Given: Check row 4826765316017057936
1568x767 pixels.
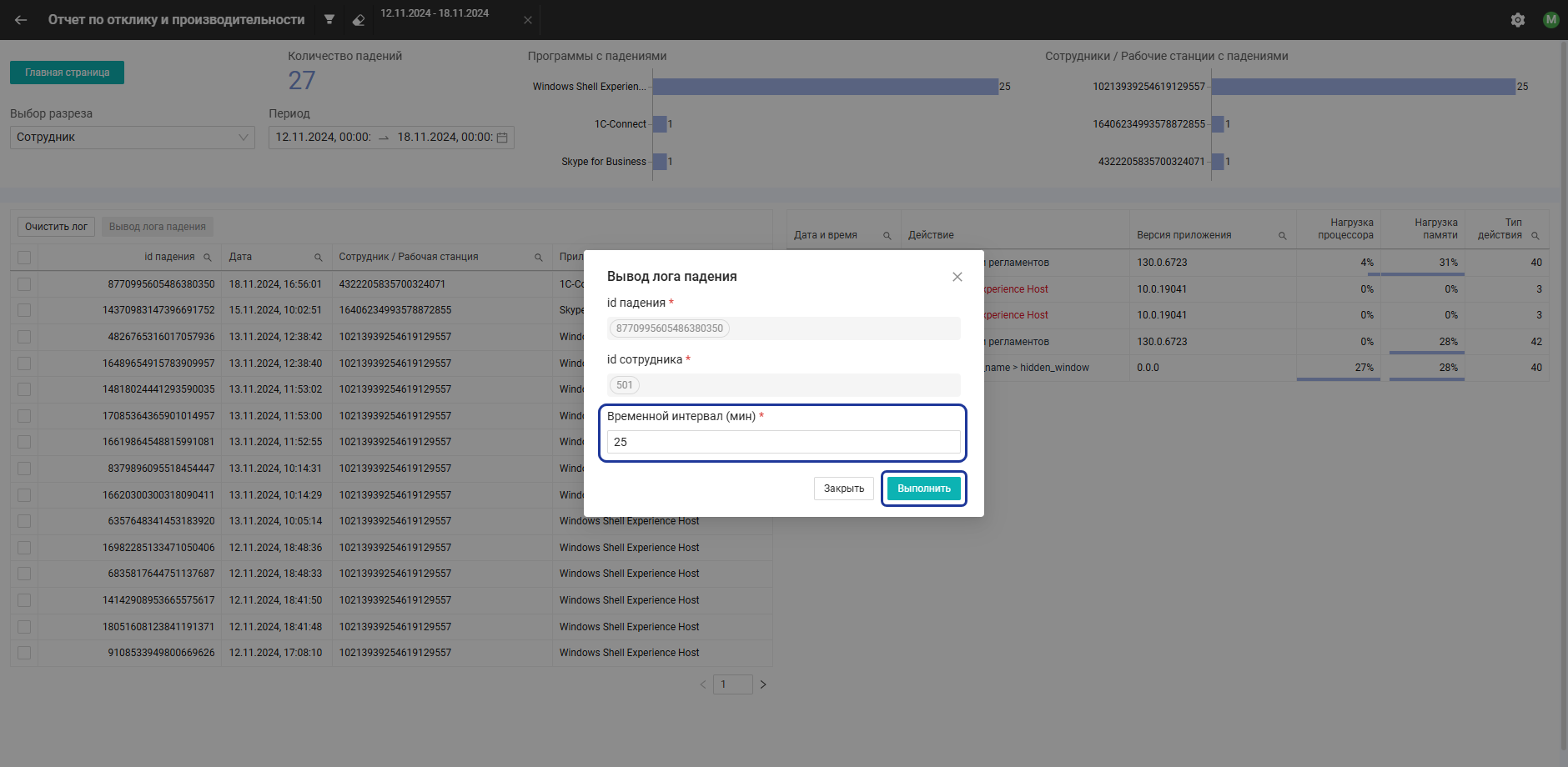Looking at the screenshot, I should point(24,337).
